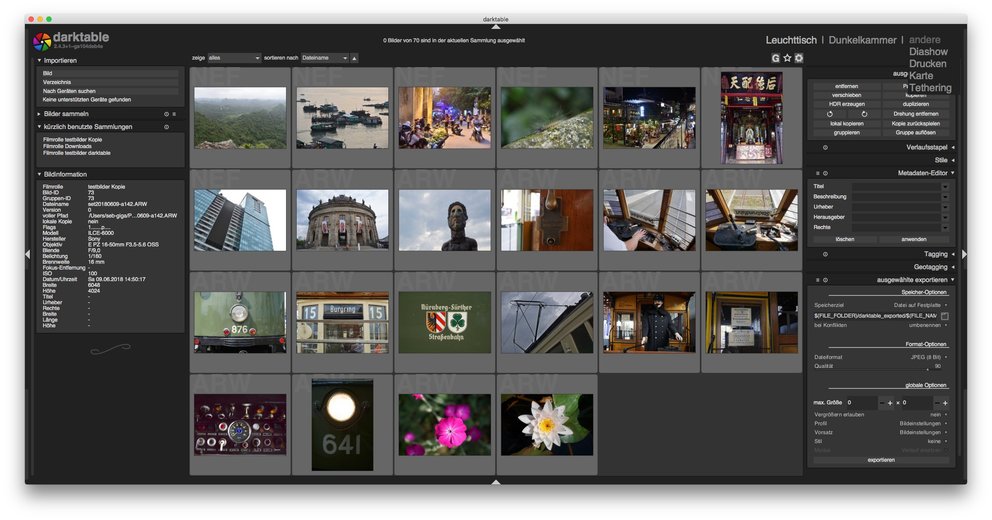Increase max. Größe width with plus
Screen dimensions: 992x520
(x=890, y=402)
